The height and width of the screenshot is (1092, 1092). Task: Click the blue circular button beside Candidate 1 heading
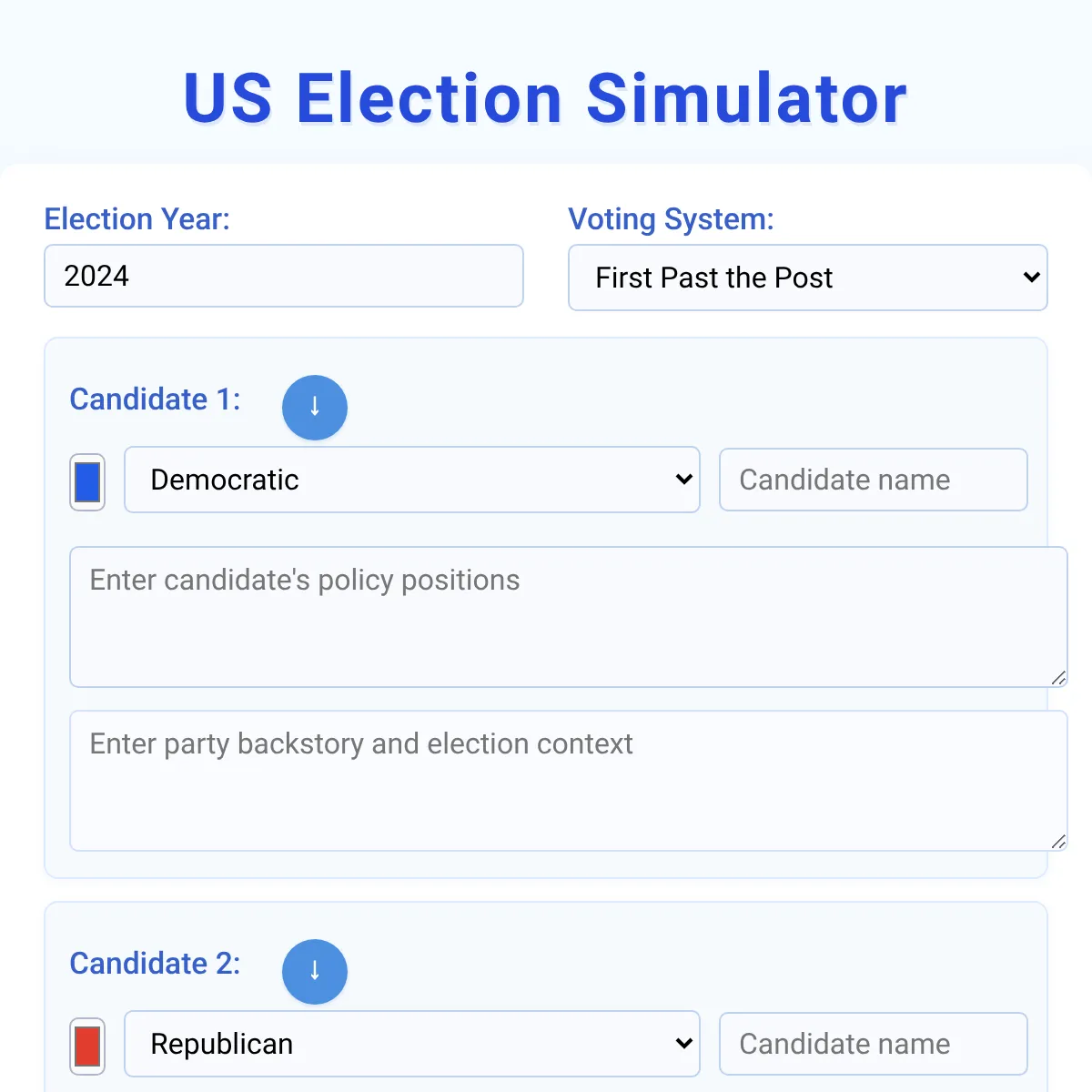[315, 408]
